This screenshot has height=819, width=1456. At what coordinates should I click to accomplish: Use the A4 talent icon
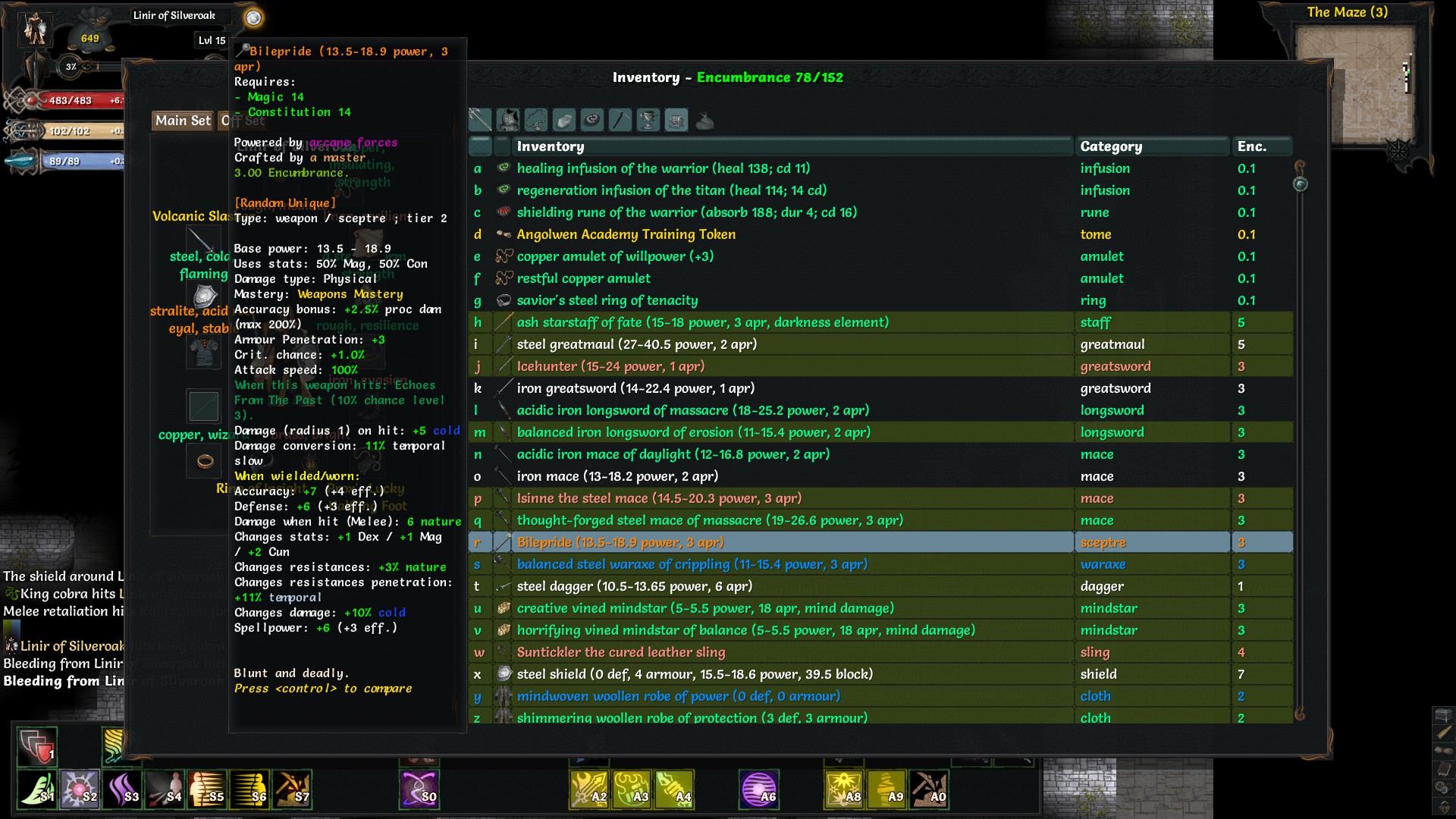click(674, 789)
